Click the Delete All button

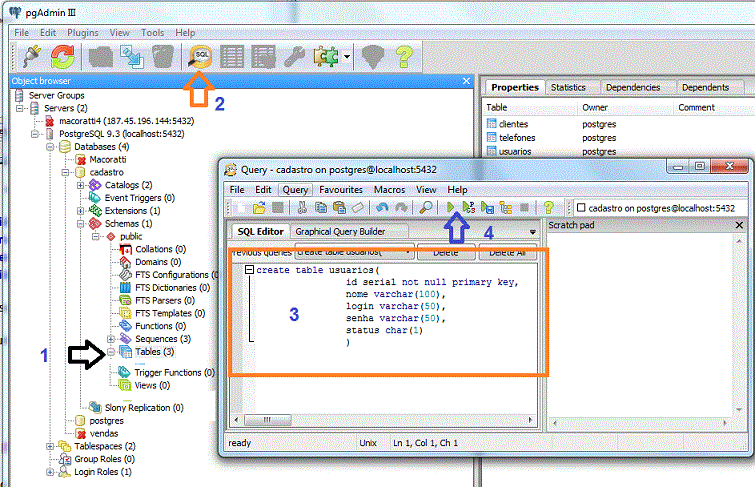(507, 252)
